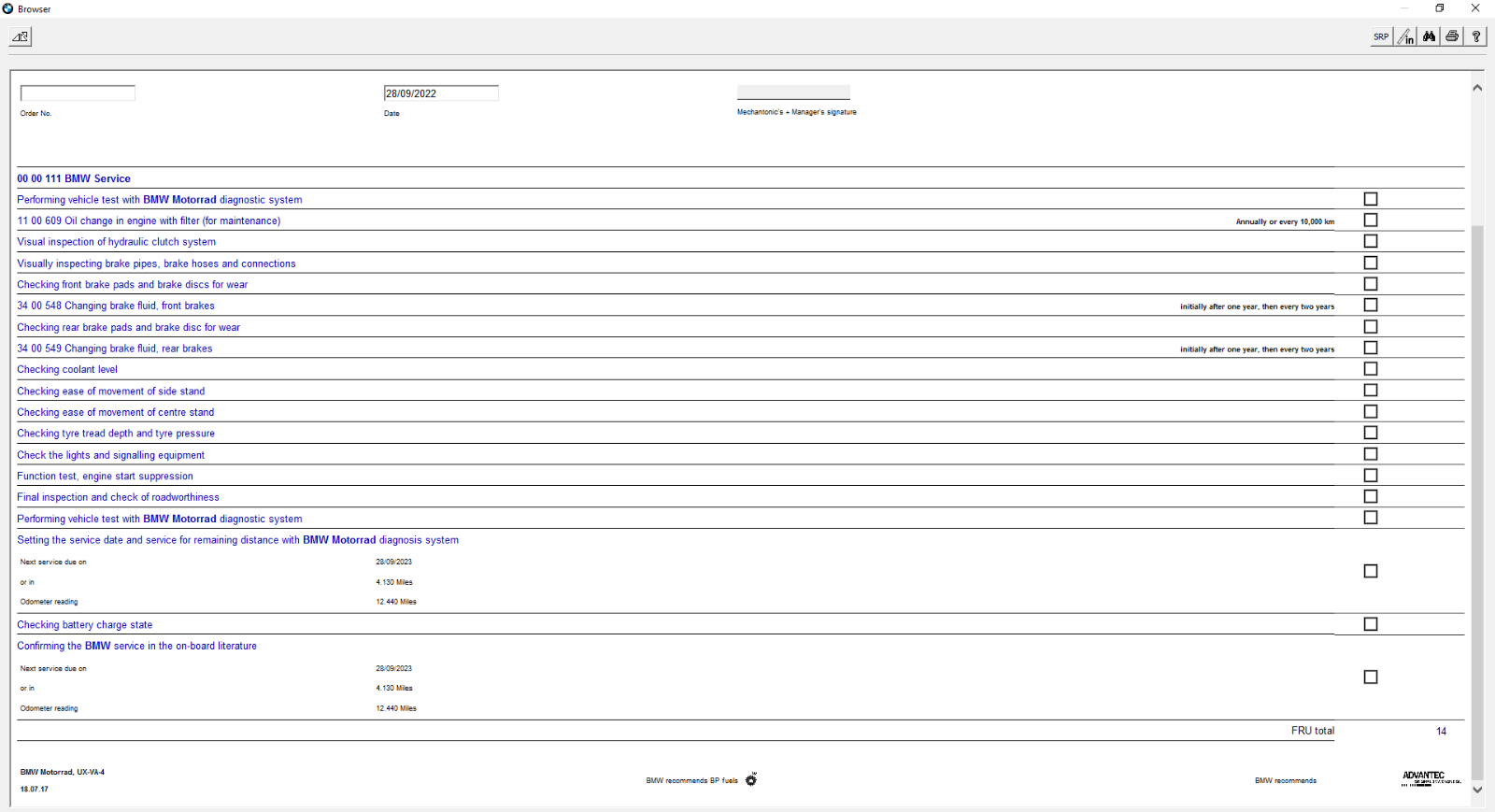1495x812 pixels.
Task: Open 11 00 609 Oil change link
Action: pyautogui.click(x=149, y=221)
